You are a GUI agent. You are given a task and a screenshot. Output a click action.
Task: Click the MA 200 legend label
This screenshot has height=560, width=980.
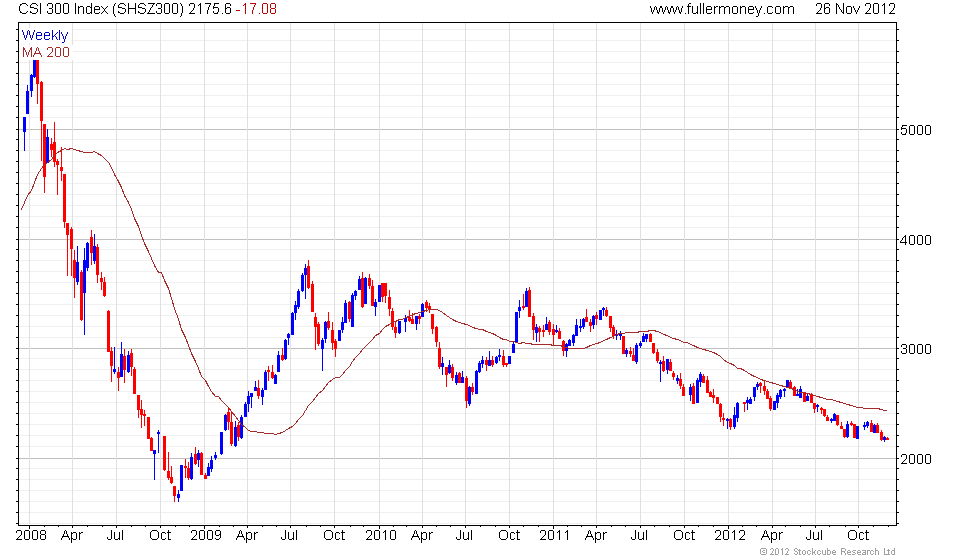46,52
